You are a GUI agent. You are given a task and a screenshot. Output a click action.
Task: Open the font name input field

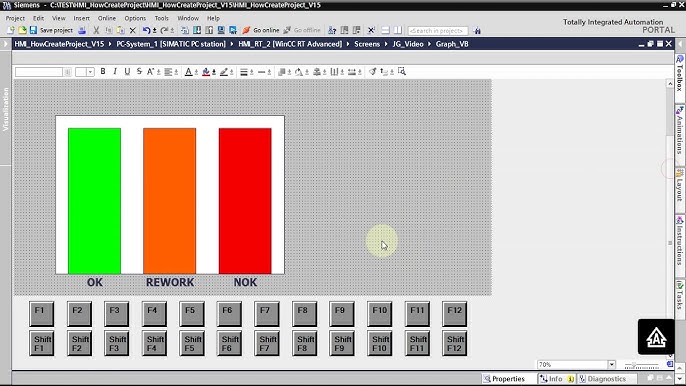[x=39, y=72]
